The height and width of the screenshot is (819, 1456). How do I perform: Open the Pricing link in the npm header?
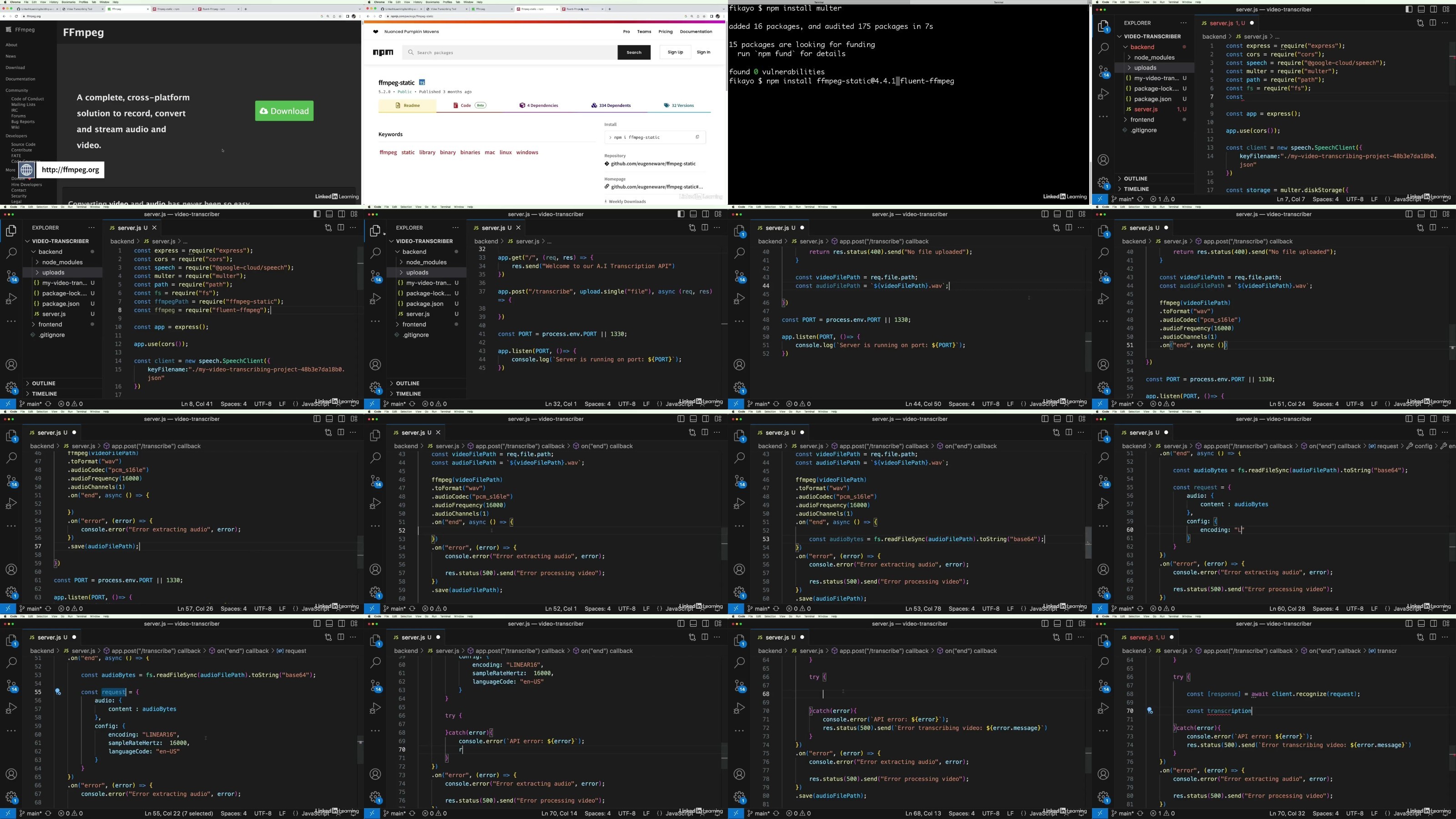665,32
